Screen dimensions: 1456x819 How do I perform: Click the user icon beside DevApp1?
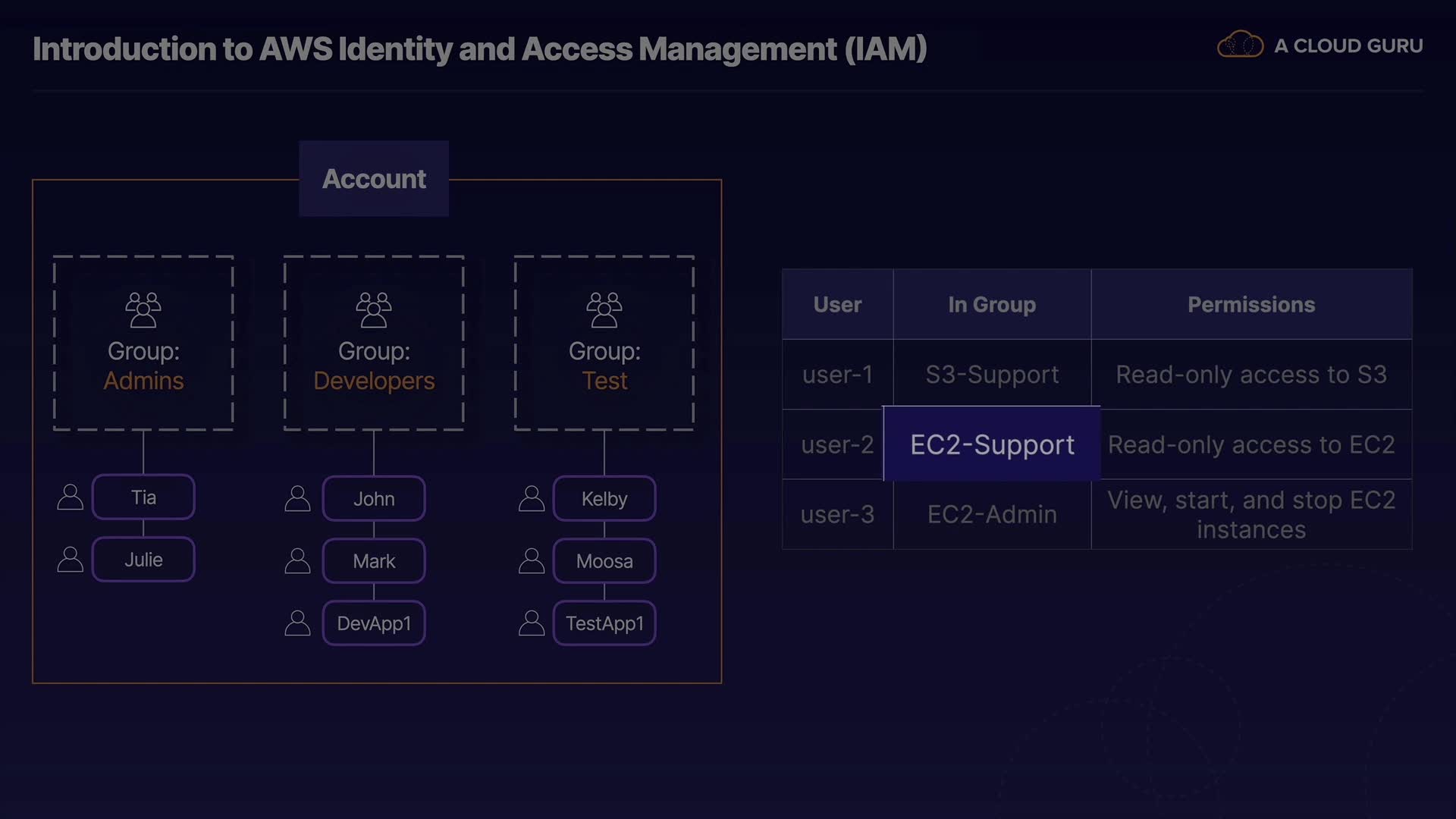(297, 623)
